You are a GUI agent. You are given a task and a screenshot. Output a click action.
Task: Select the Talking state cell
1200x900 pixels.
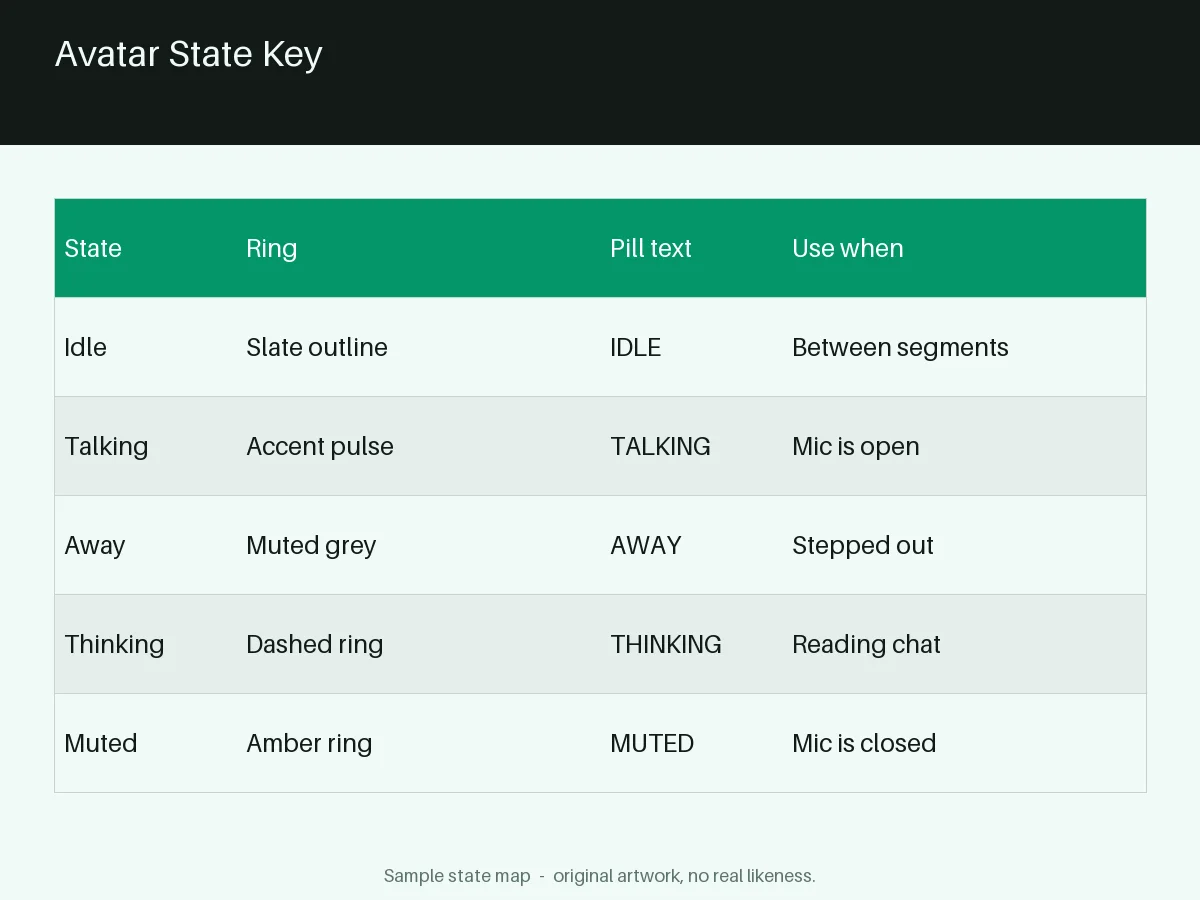(106, 446)
